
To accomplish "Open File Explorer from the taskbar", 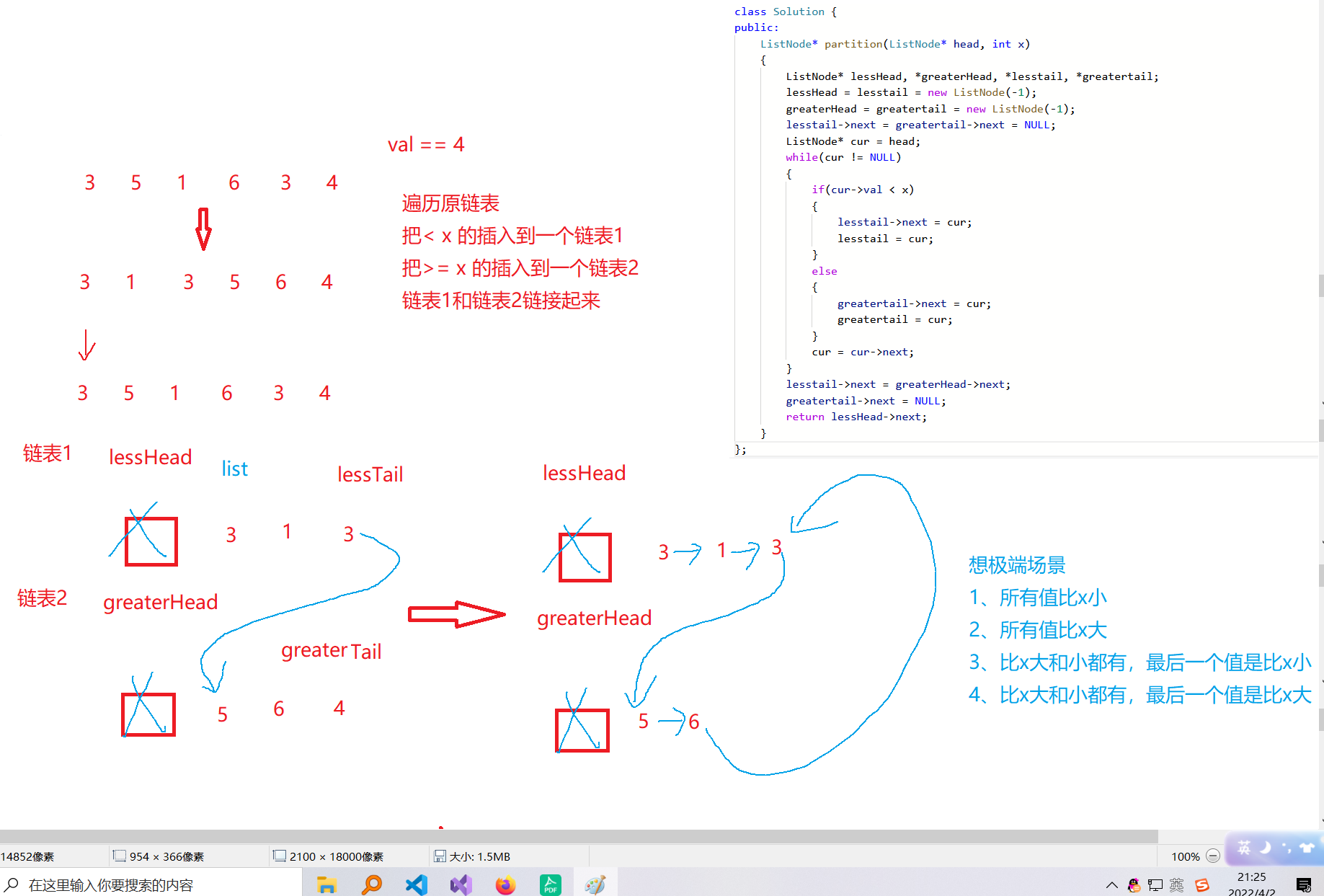I will tap(326, 884).
